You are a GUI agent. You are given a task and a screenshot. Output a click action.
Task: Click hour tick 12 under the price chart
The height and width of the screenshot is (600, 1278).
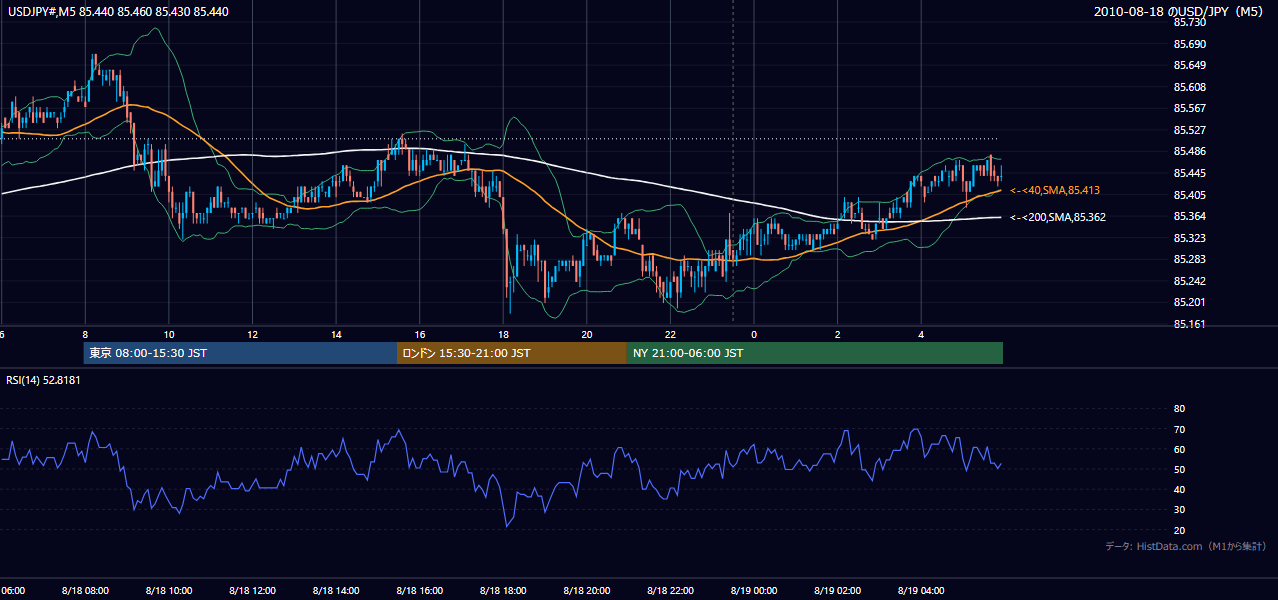252,334
